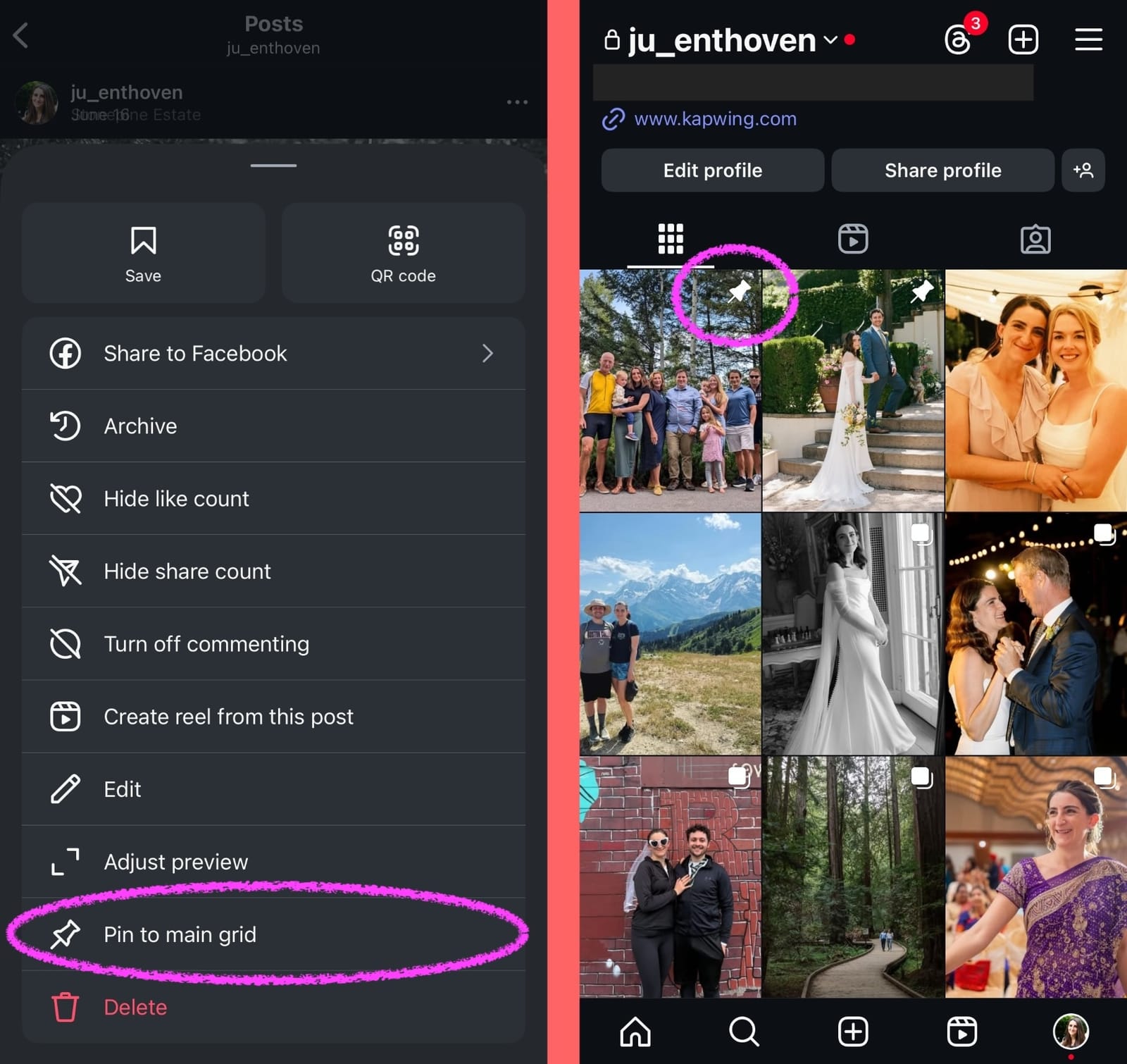Enable Hide like count
Viewport: 1127px width, 1064px height.
coord(176,498)
